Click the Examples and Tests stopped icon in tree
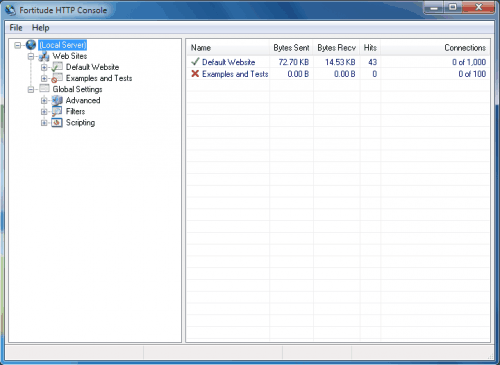Viewport: 500px width, 365px height. pos(57,78)
